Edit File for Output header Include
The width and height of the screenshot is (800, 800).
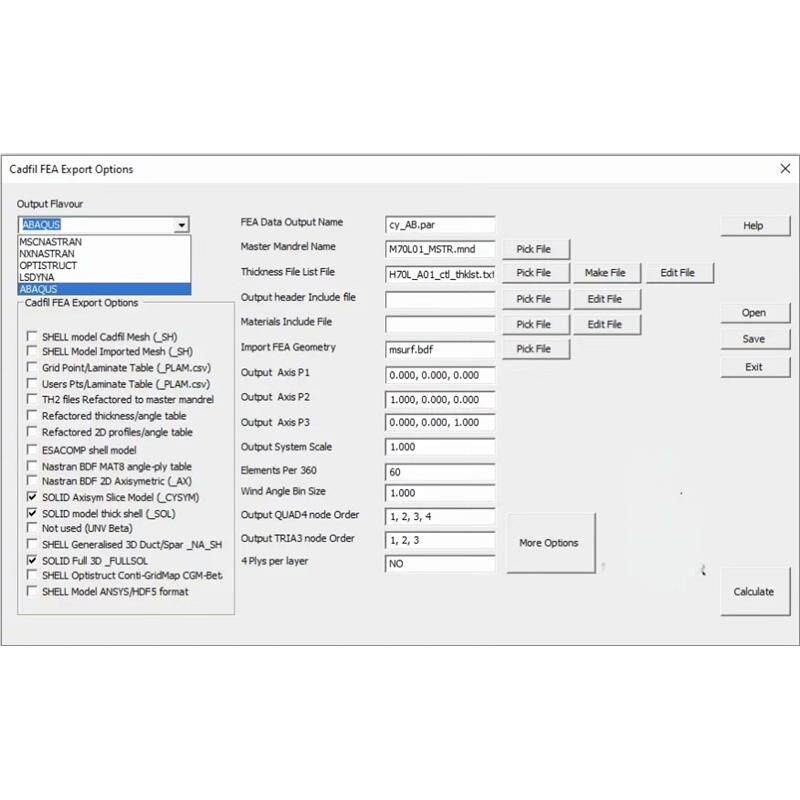[x=607, y=299]
